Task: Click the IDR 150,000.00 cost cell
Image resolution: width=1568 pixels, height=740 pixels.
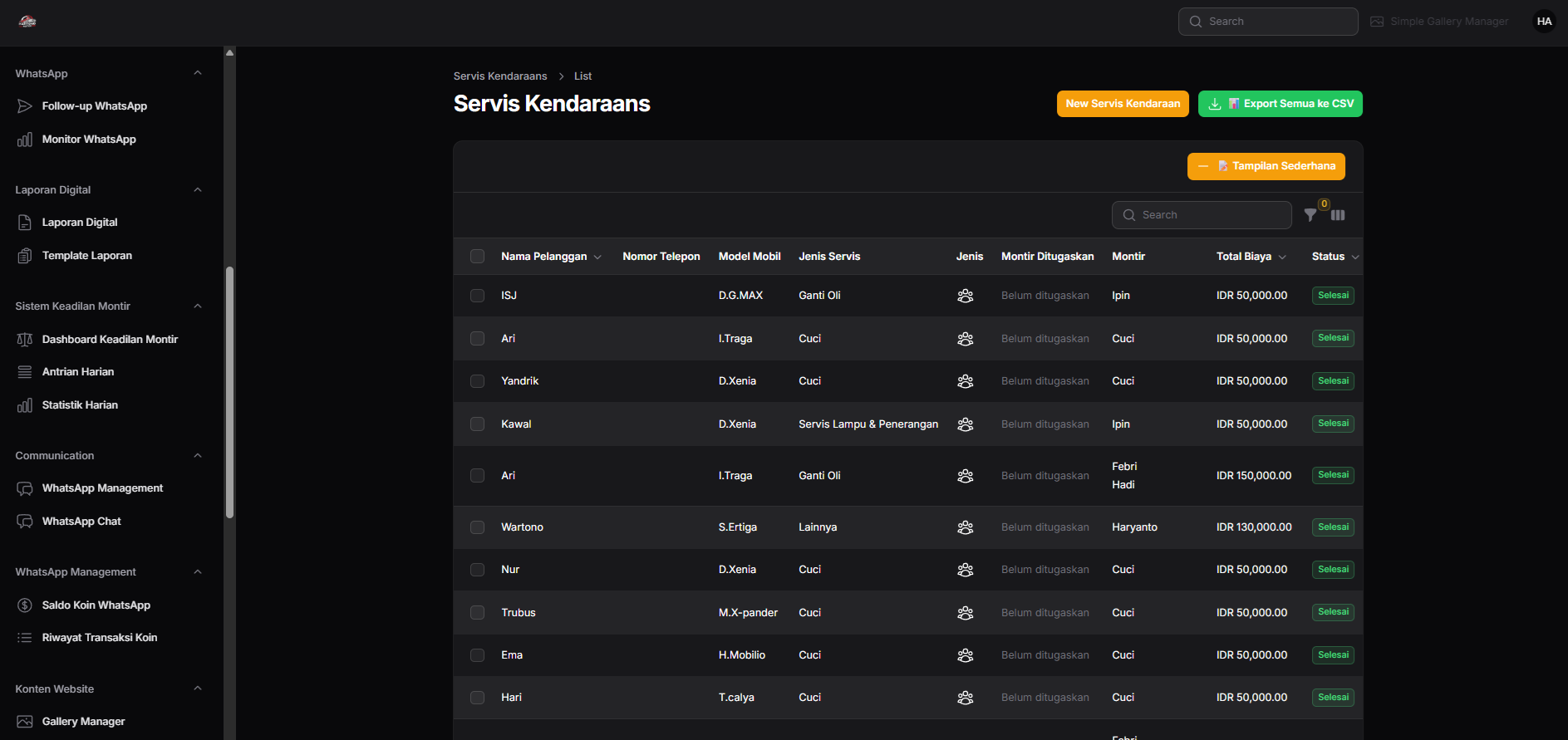Action: (1254, 476)
